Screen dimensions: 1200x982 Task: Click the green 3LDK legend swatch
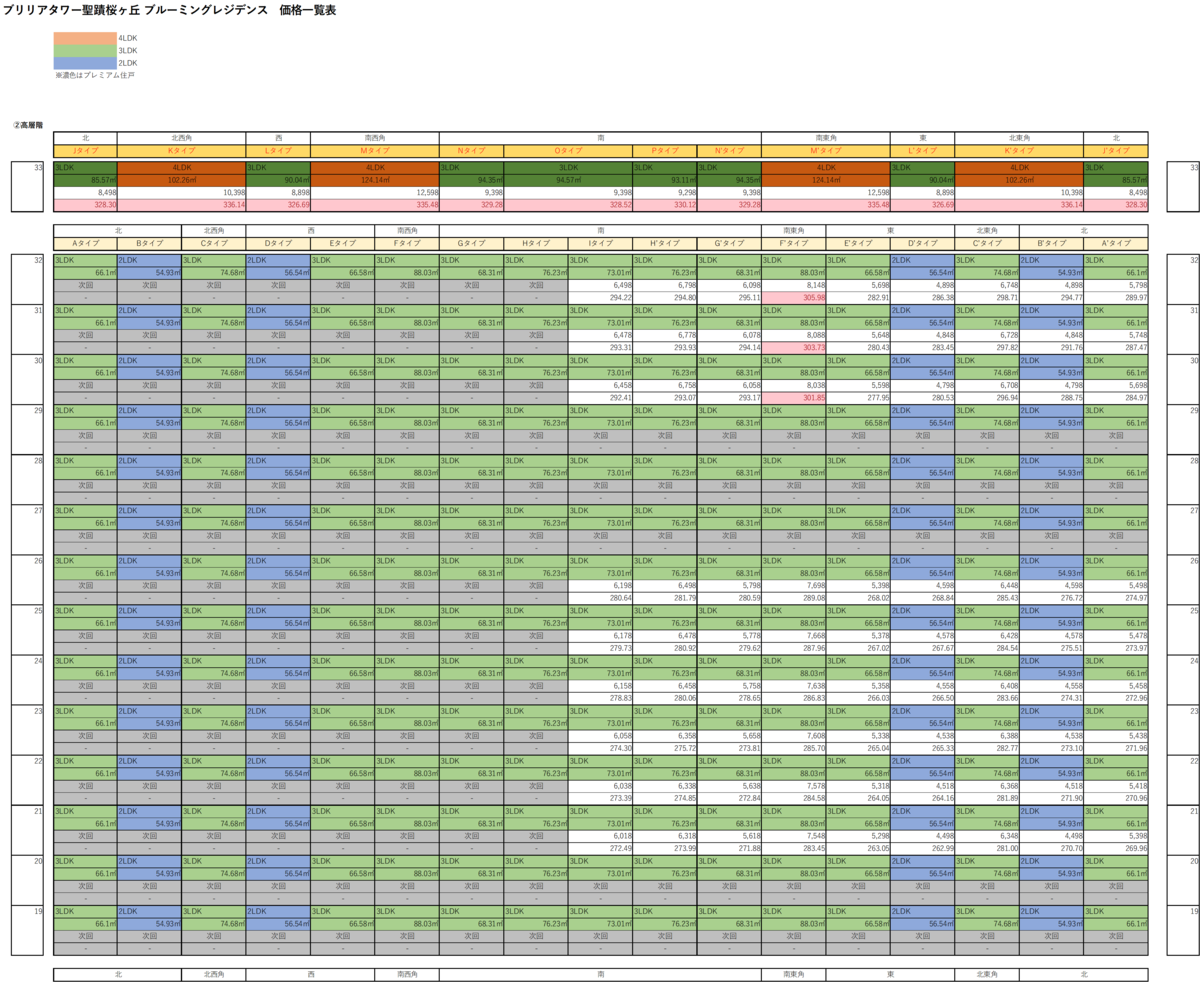[86, 50]
